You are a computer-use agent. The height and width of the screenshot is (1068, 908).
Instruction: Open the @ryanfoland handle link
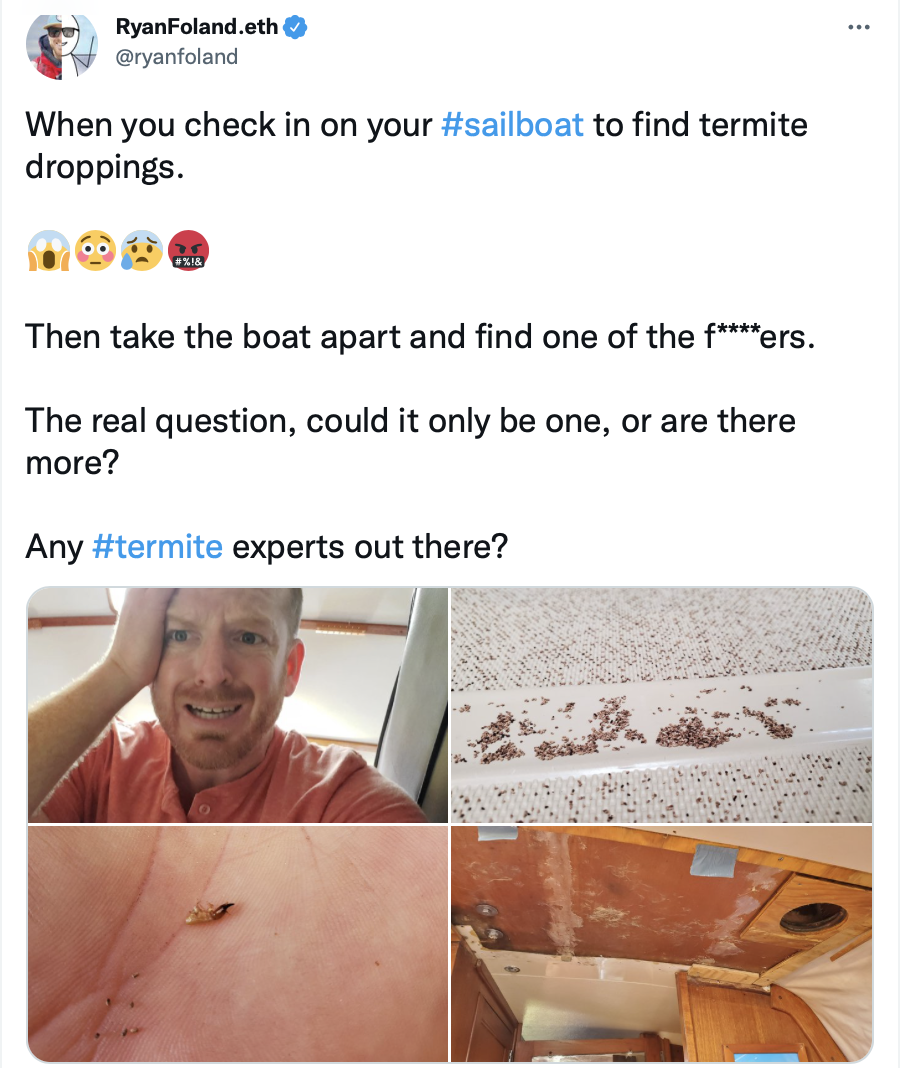[x=176, y=57]
